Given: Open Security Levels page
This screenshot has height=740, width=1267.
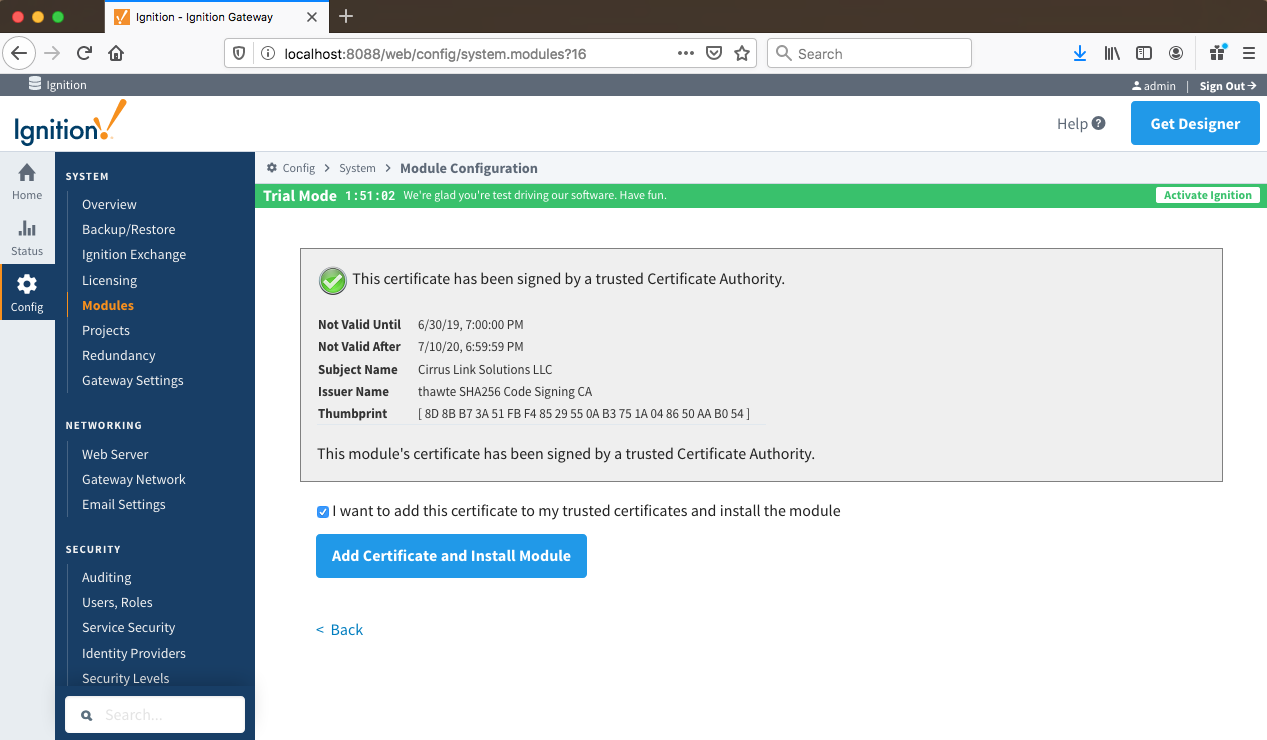Looking at the screenshot, I should (126, 678).
